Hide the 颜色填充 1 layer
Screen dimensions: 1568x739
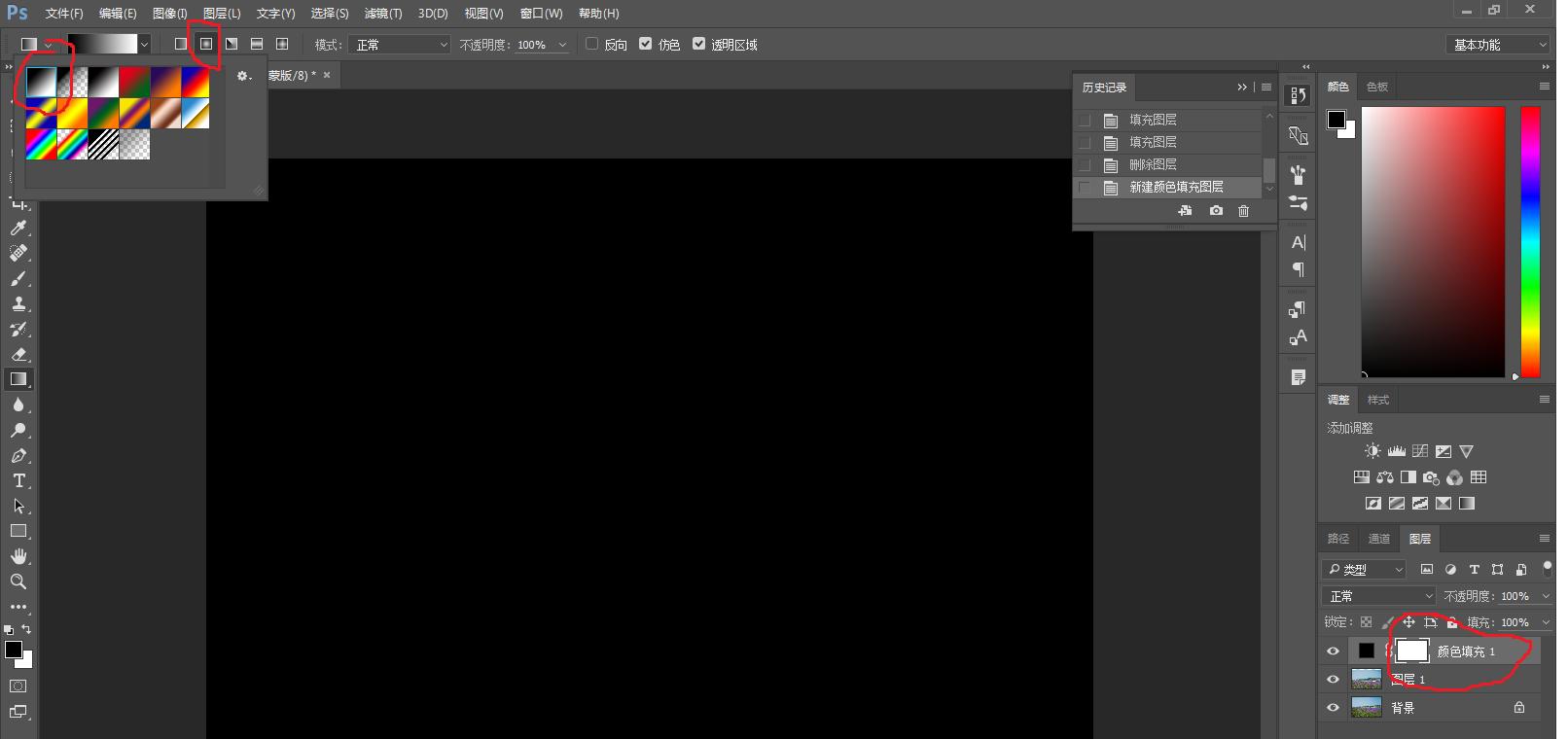pos(1334,651)
